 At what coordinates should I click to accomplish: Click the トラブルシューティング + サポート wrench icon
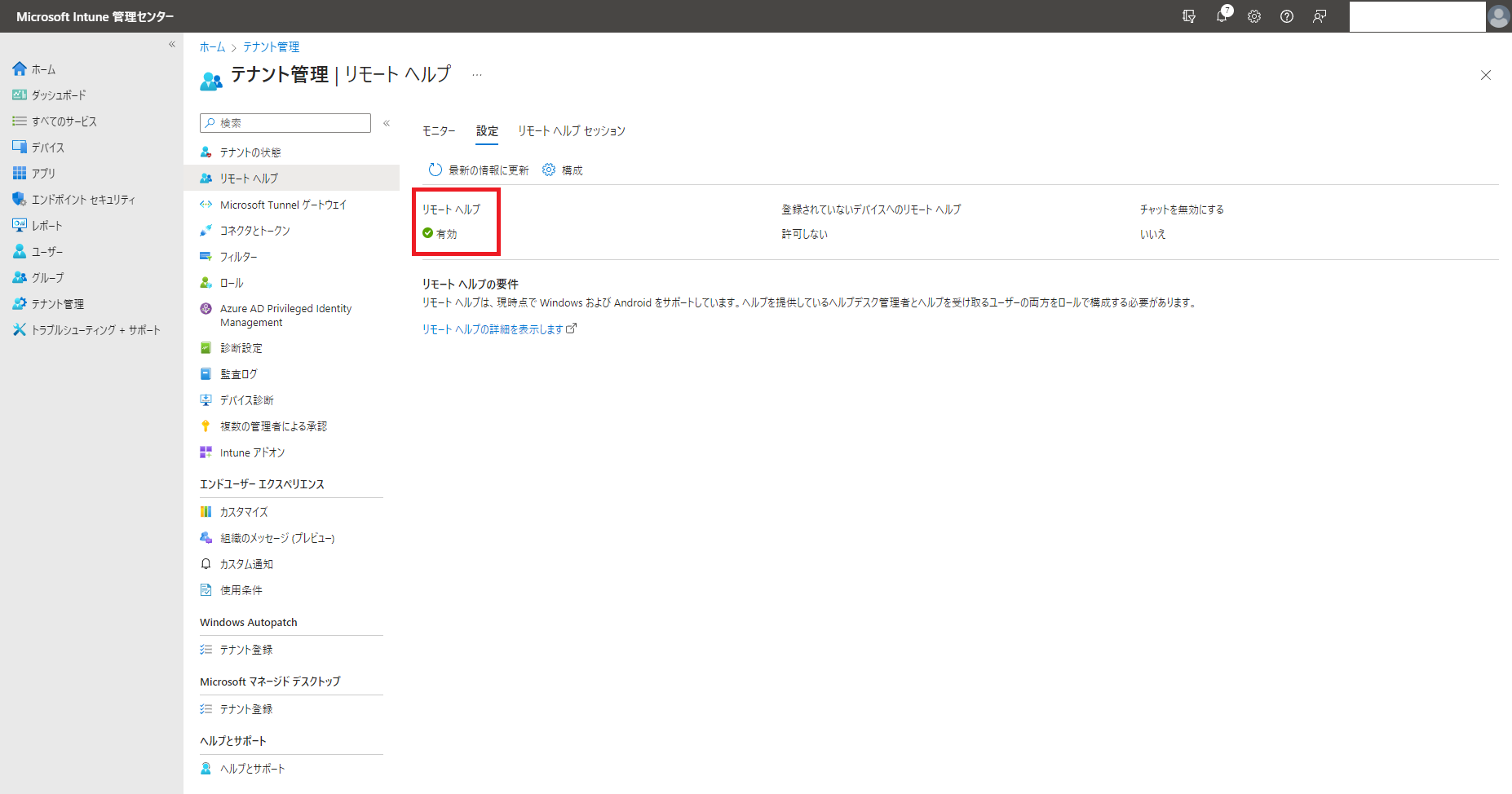point(20,329)
